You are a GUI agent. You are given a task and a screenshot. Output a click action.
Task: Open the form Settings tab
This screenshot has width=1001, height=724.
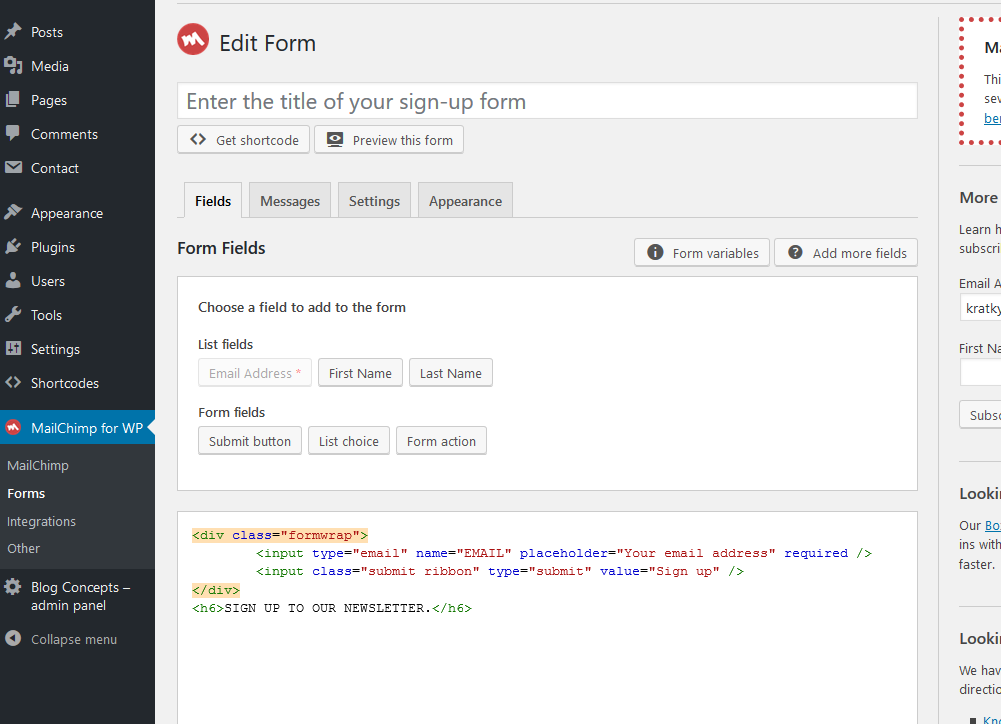(x=374, y=201)
